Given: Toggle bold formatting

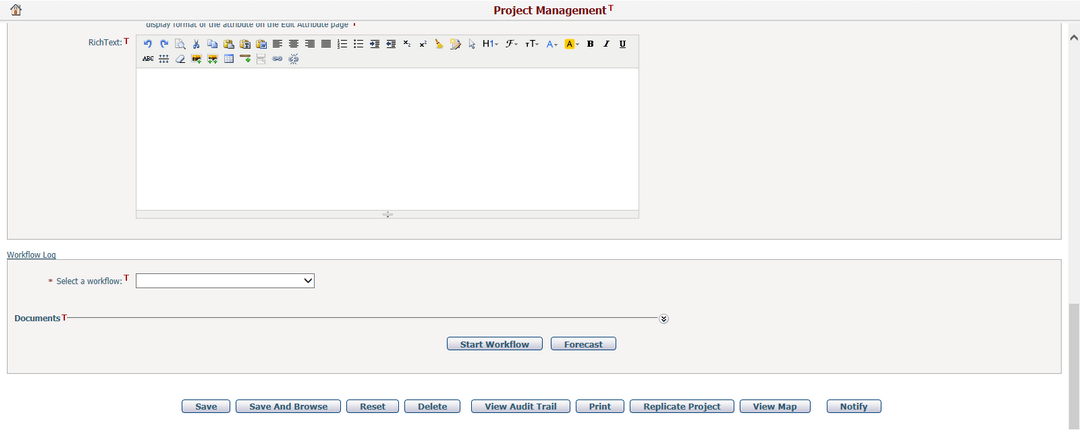Looking at the screenshot, I should click(590, 43).
